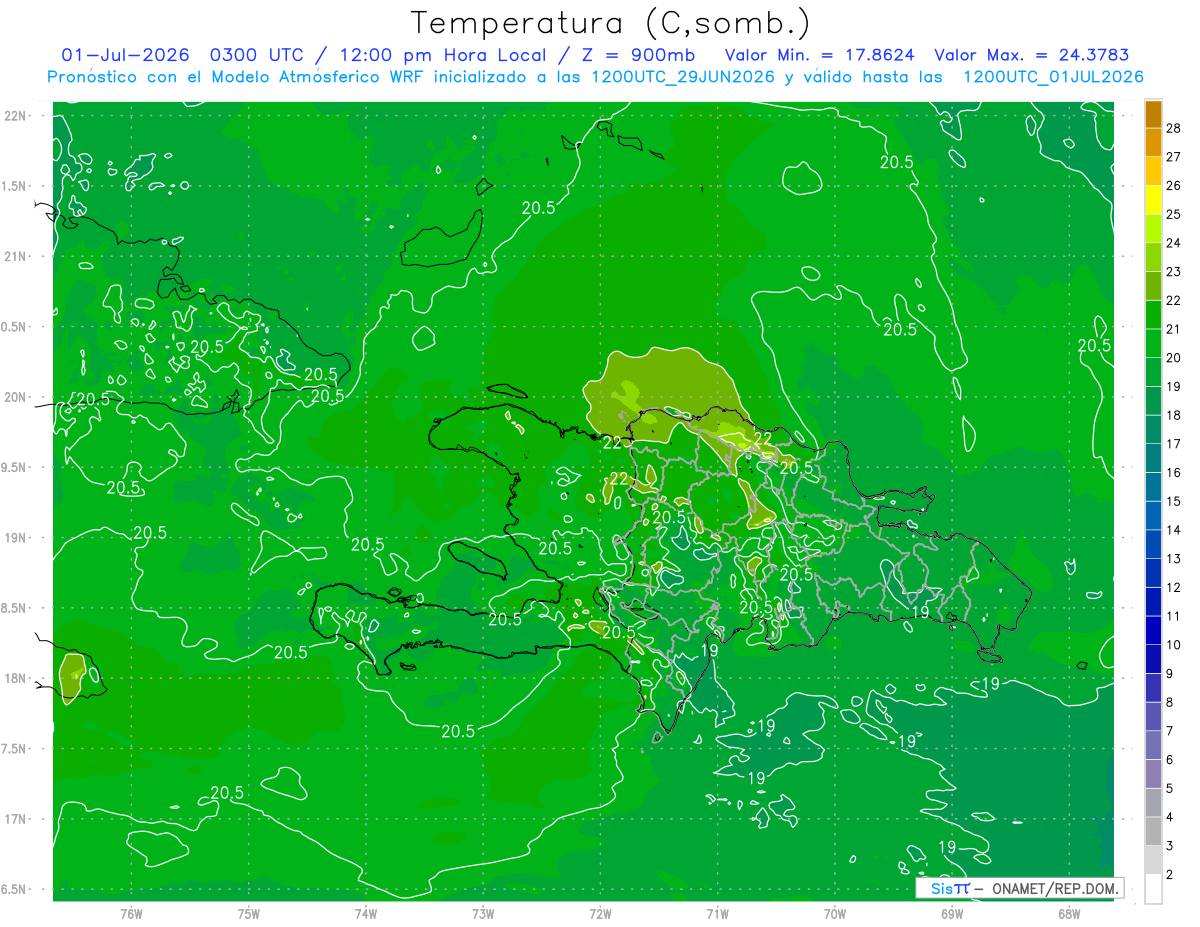Viewport: 1200px width, 927px height.
Task: Click the "74W" longitude axis label
Action: coord(365,914)
